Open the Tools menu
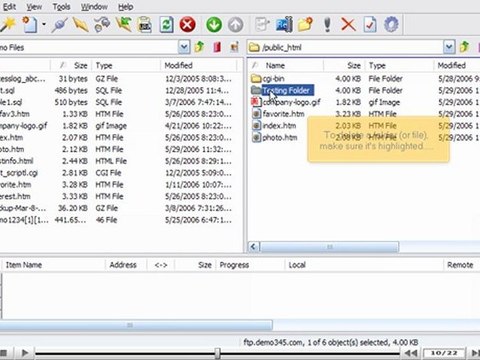 coord(61,7)
